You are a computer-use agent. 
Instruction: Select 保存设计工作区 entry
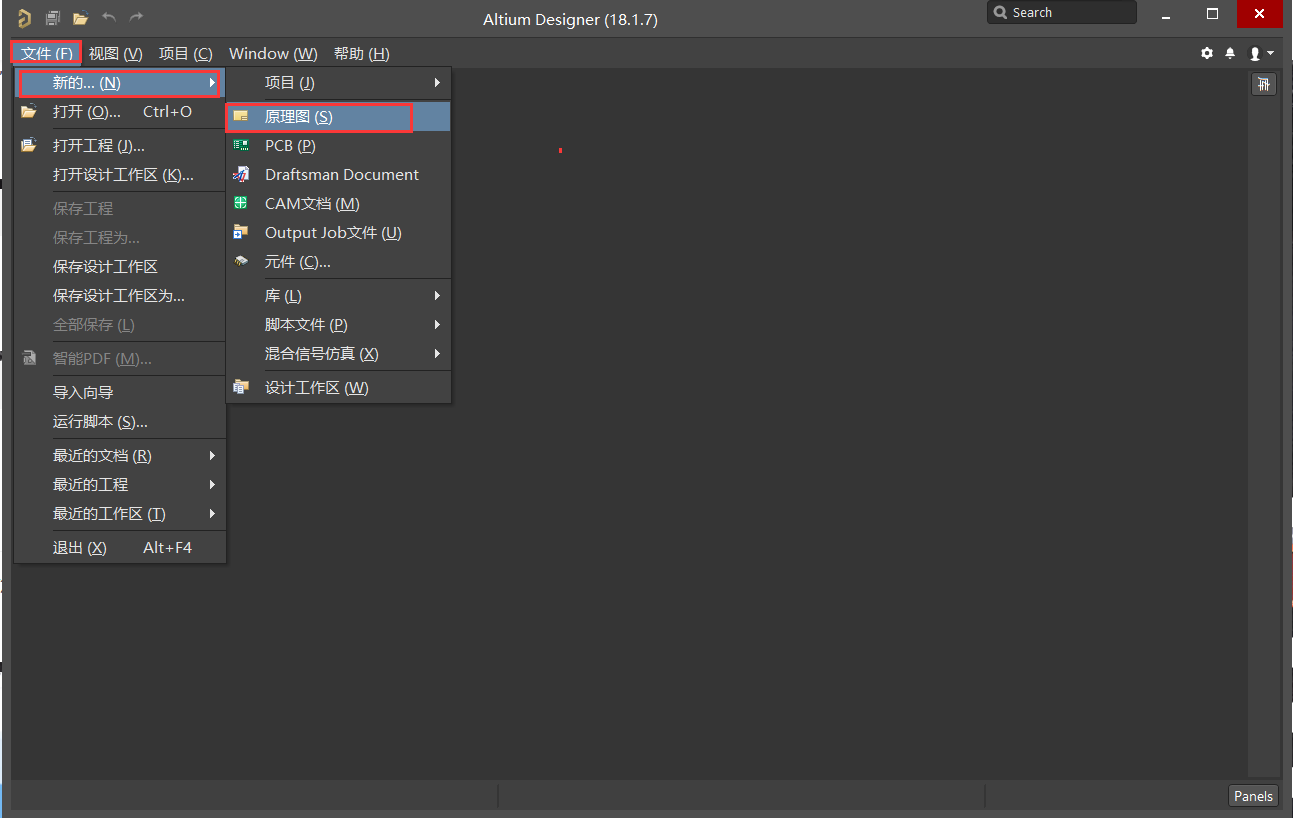[120, 267]
